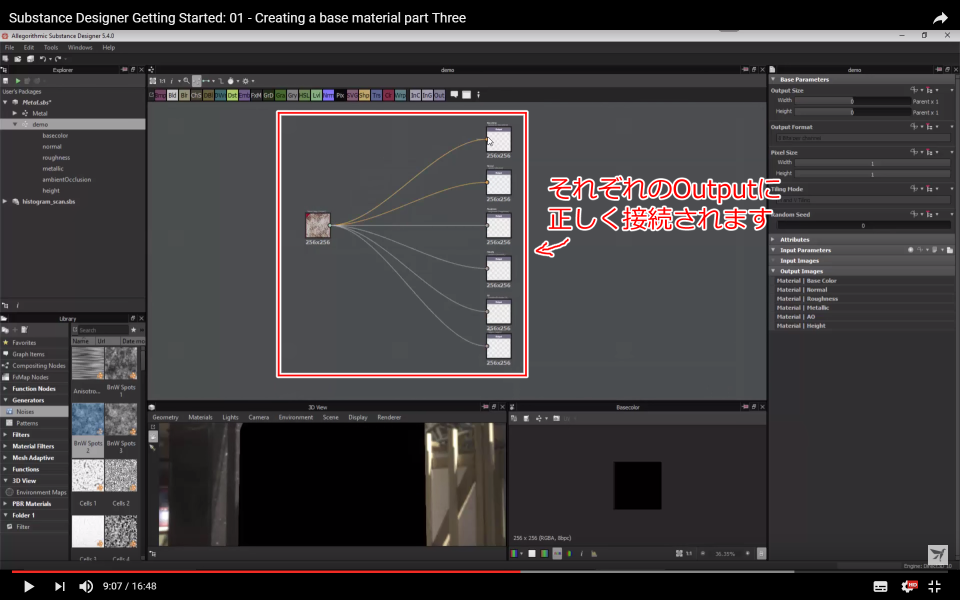The height and width of the screenshot is (600, 960).
Task: Expand the histogram_scan.sbs package
Action: click(6, 201)
